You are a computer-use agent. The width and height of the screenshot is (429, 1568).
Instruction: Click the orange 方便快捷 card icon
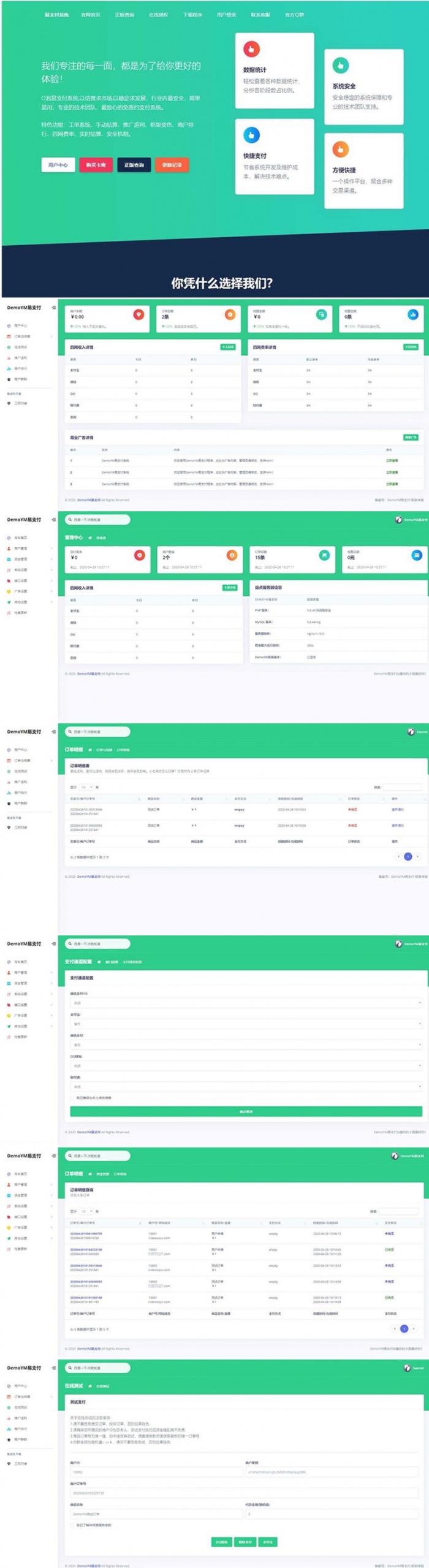(340, 149)
